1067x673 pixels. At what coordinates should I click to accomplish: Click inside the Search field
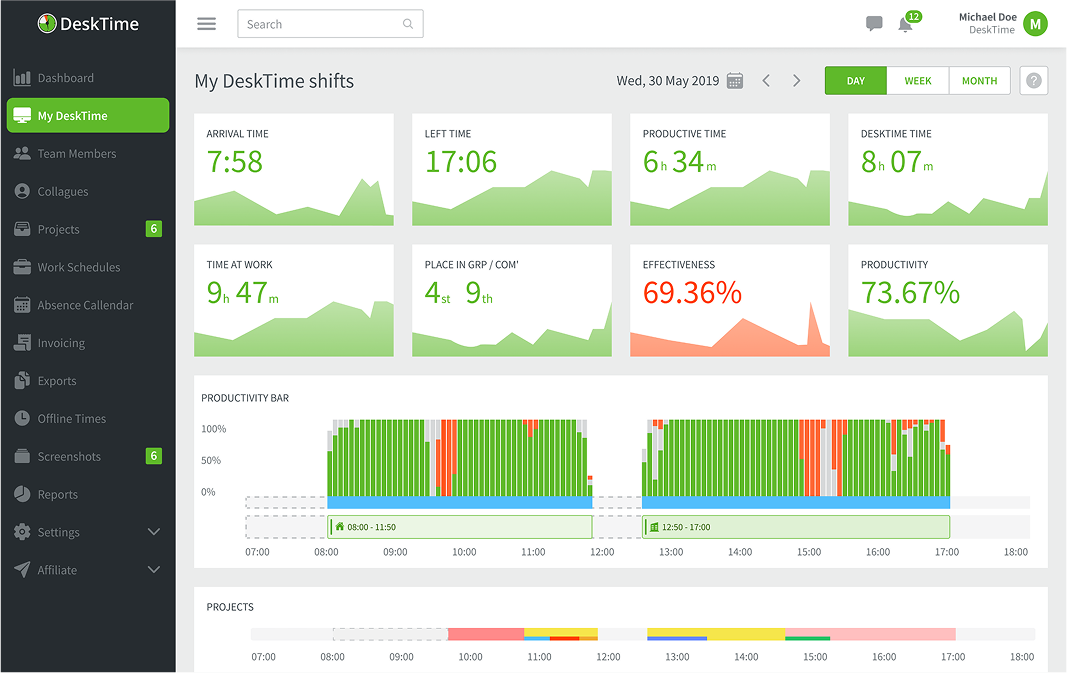tap(320, 23)
